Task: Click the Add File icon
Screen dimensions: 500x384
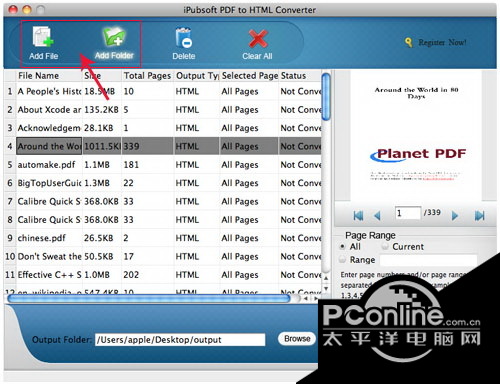Action: click(43, 37)
